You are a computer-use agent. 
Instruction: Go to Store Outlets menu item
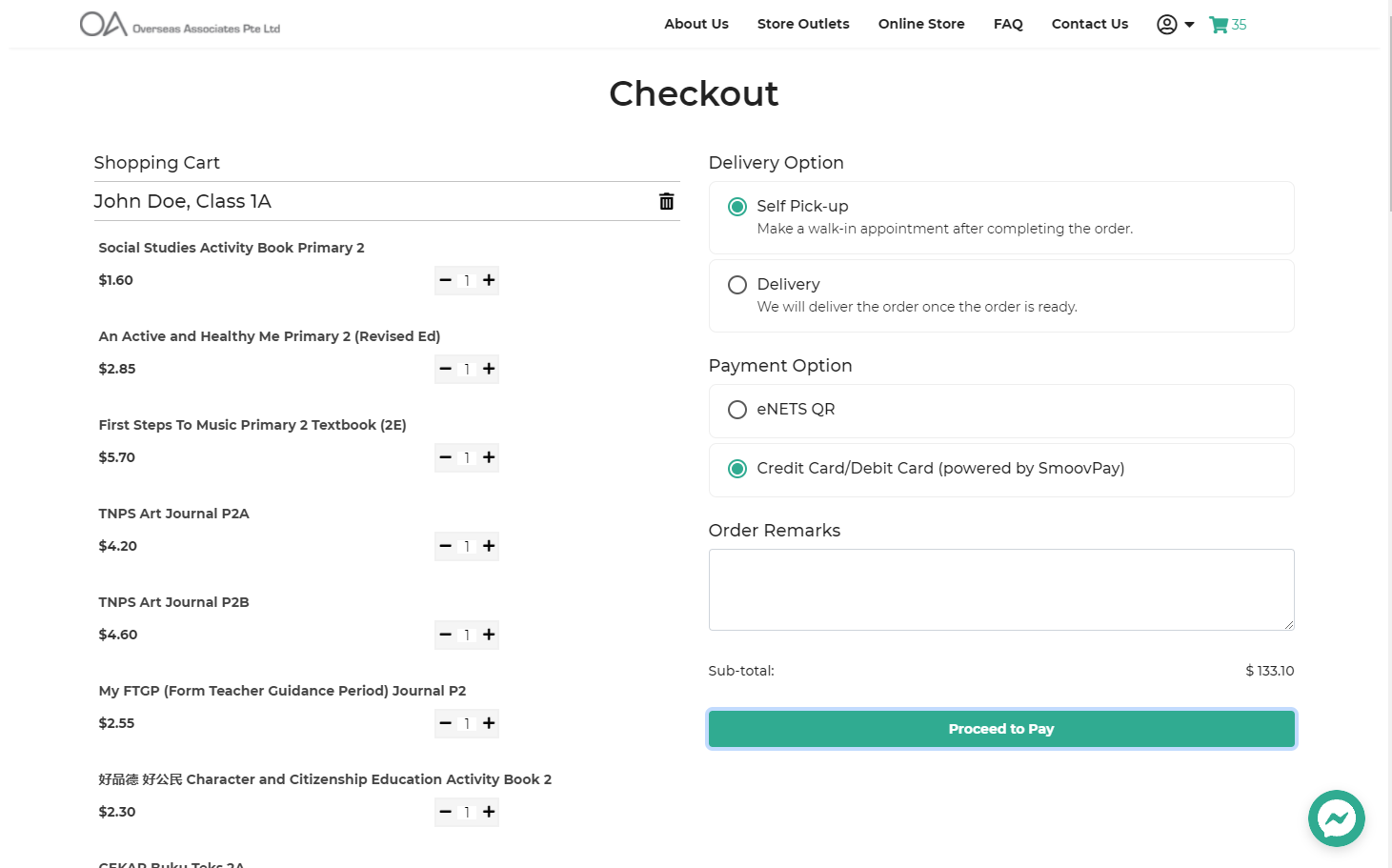pos(802,24)
